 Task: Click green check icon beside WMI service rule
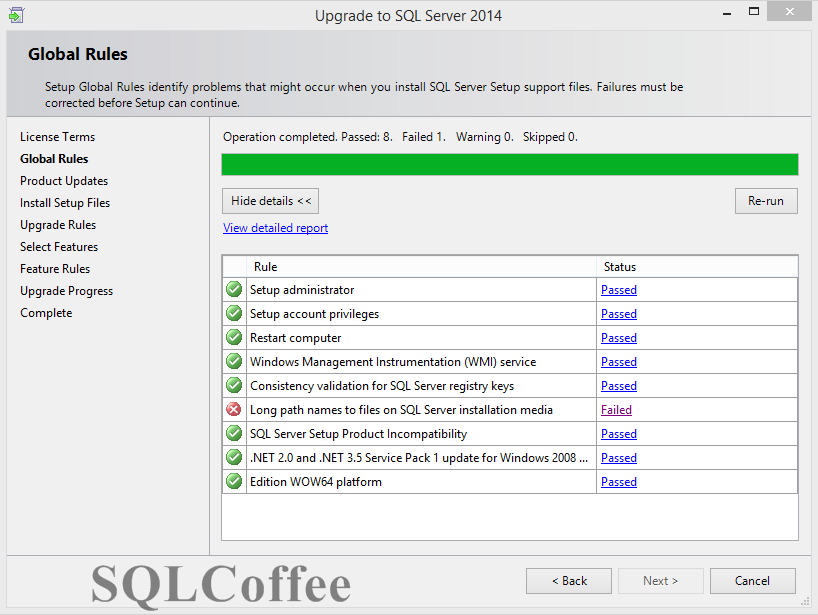click(x=234, y=362)
